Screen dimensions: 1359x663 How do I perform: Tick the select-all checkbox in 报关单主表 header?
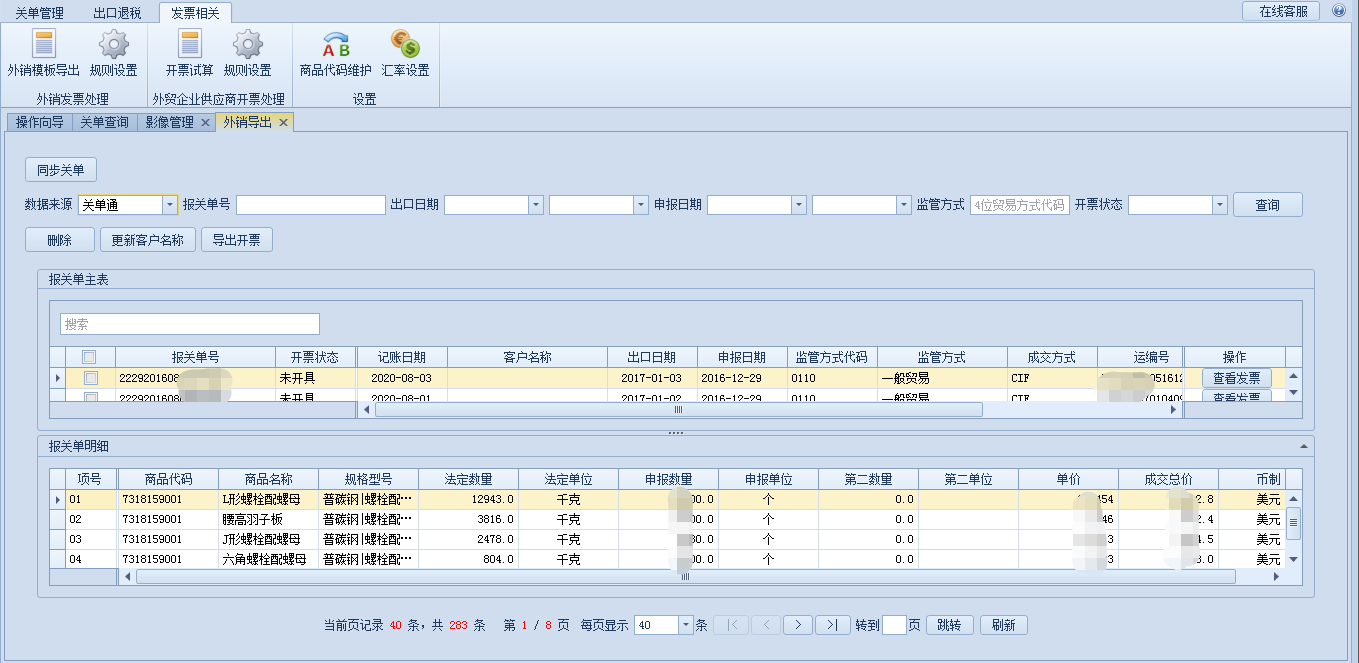[x=90, y=357]
